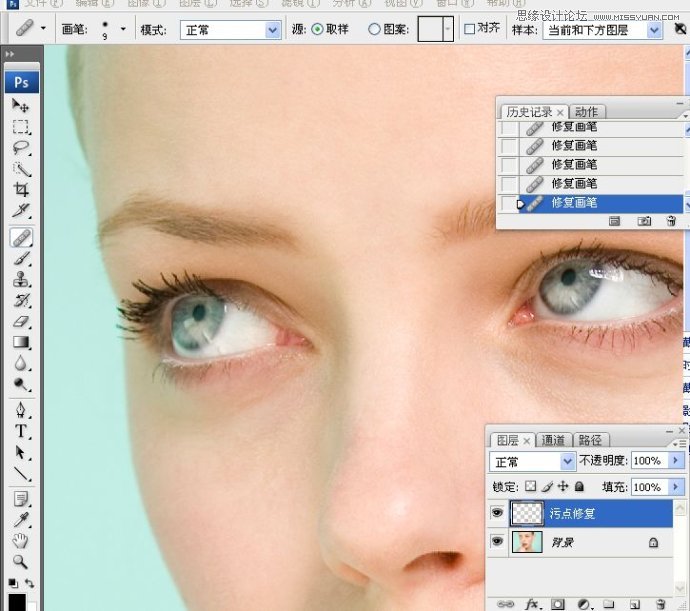Open the layer style fx menu
Image resolution: width=690 pixels, height=611 pixels.
(x=532, y=604)
